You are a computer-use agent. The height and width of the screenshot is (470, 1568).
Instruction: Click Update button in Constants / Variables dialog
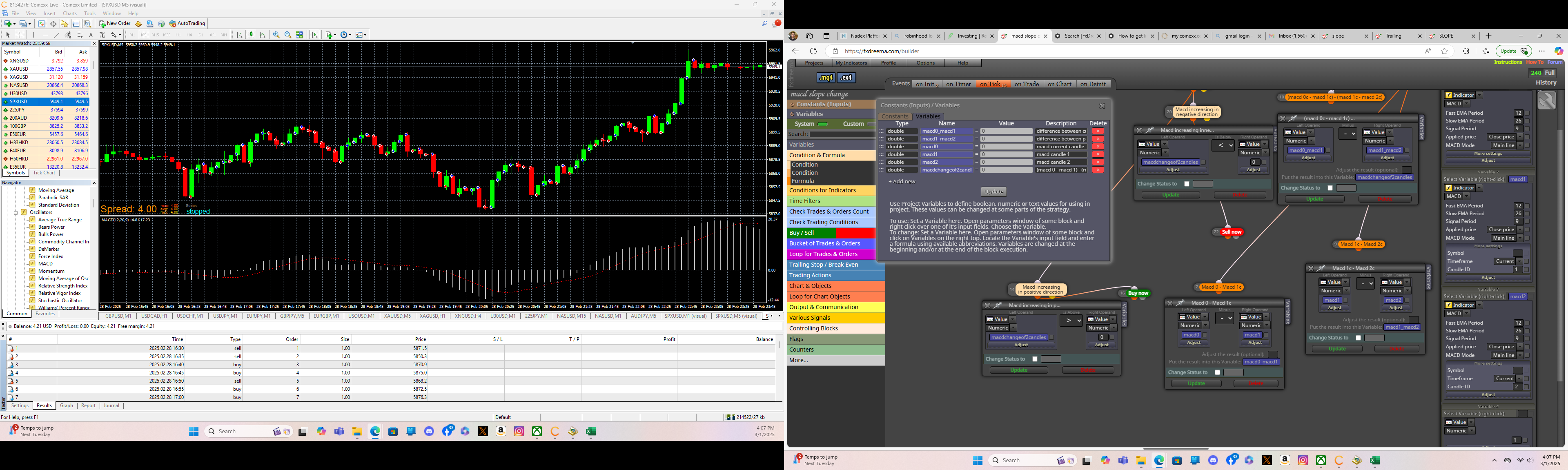click(x=994, y=192)
